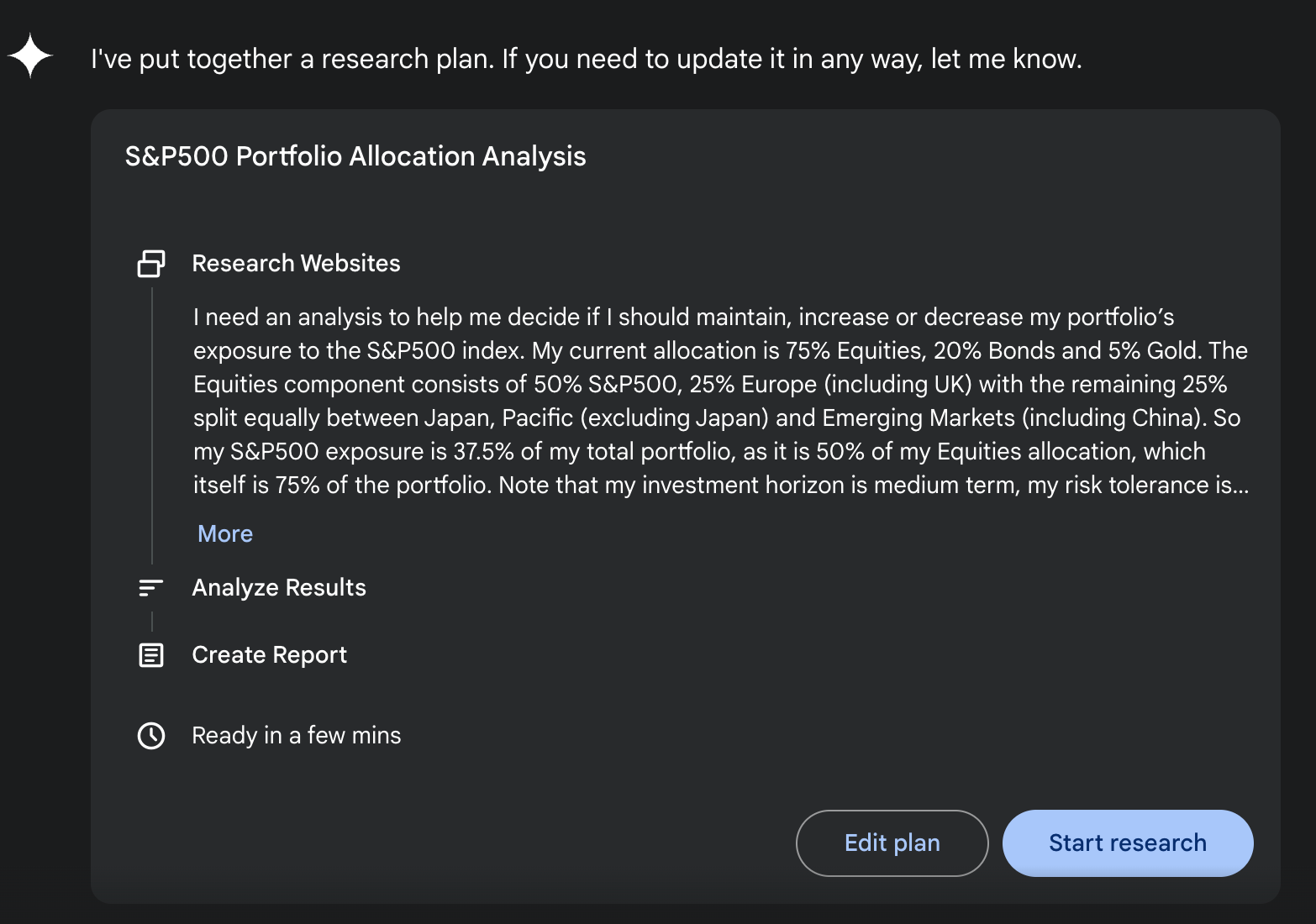
Task: Click the Analyze Results bar-chart icon
Action: 150,587
